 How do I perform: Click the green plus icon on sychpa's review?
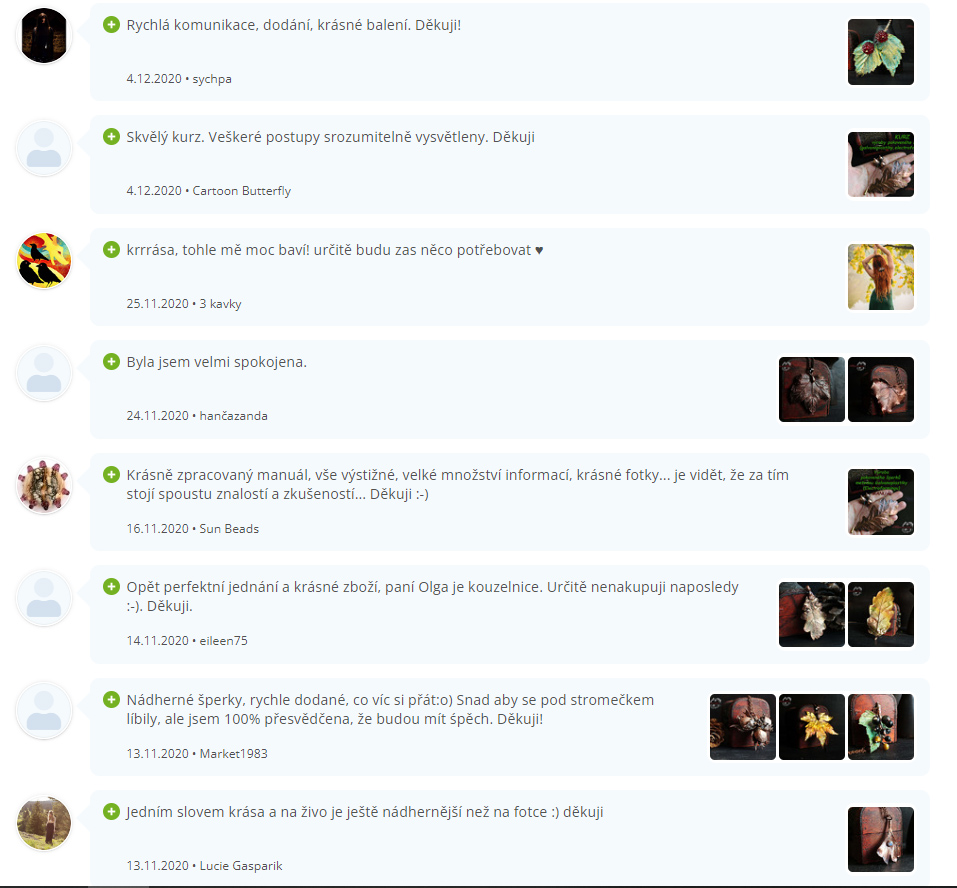111,25
